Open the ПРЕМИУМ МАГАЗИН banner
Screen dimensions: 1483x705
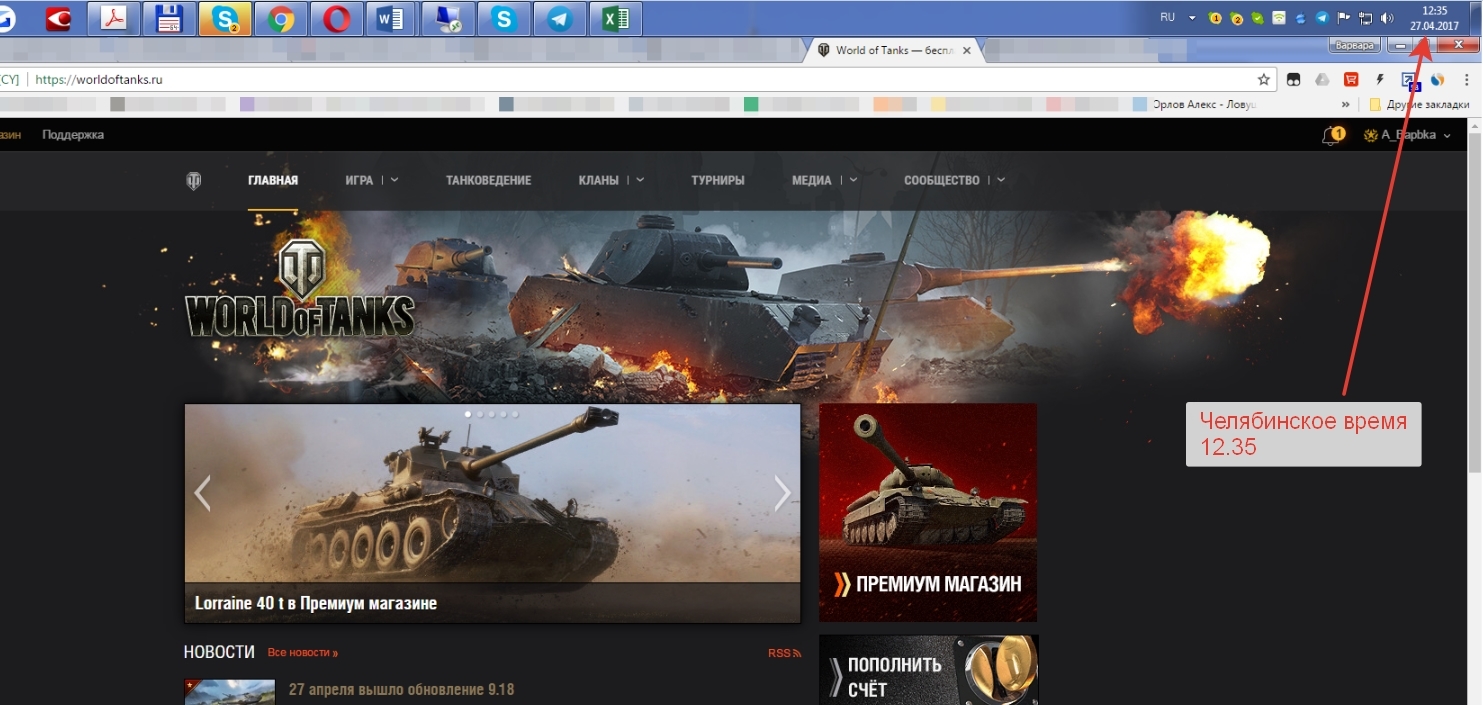coord(928,512)
